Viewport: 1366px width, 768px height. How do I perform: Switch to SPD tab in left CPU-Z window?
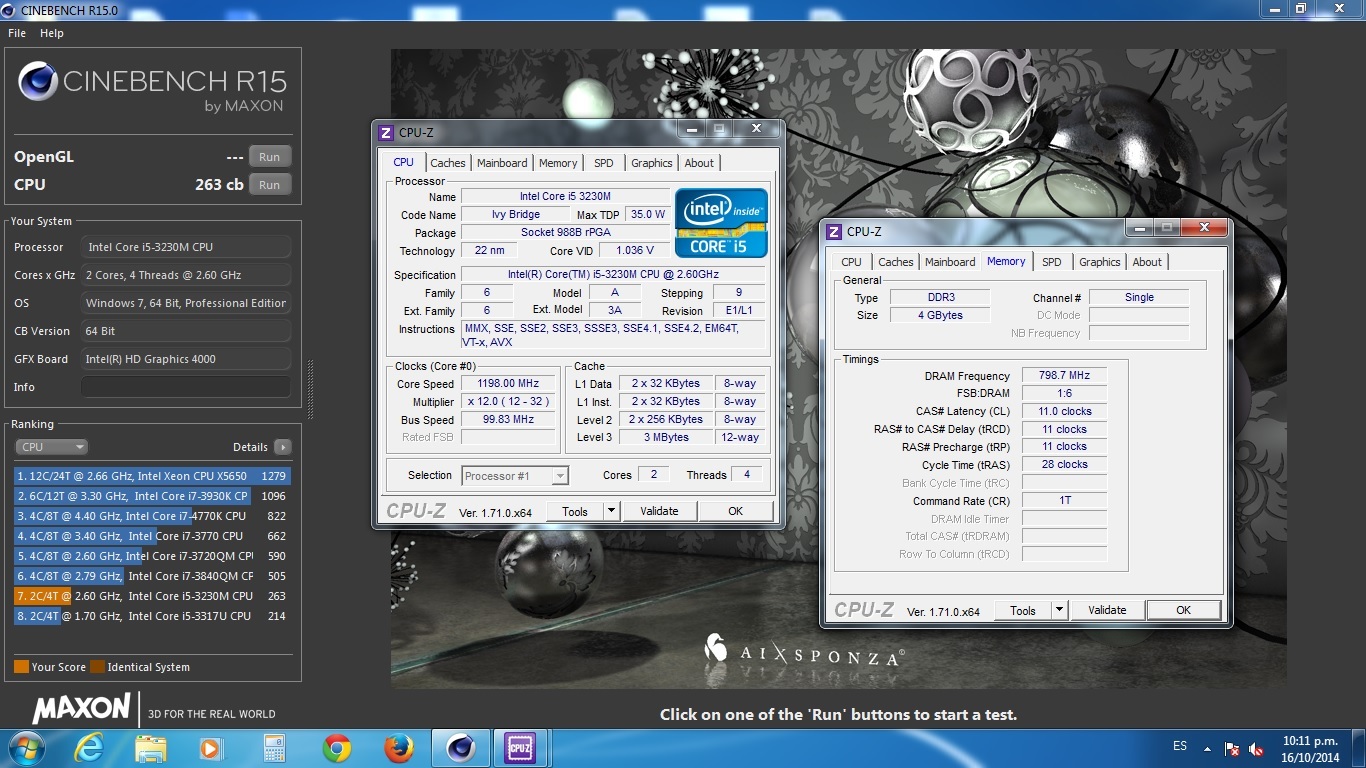[604, 163]
